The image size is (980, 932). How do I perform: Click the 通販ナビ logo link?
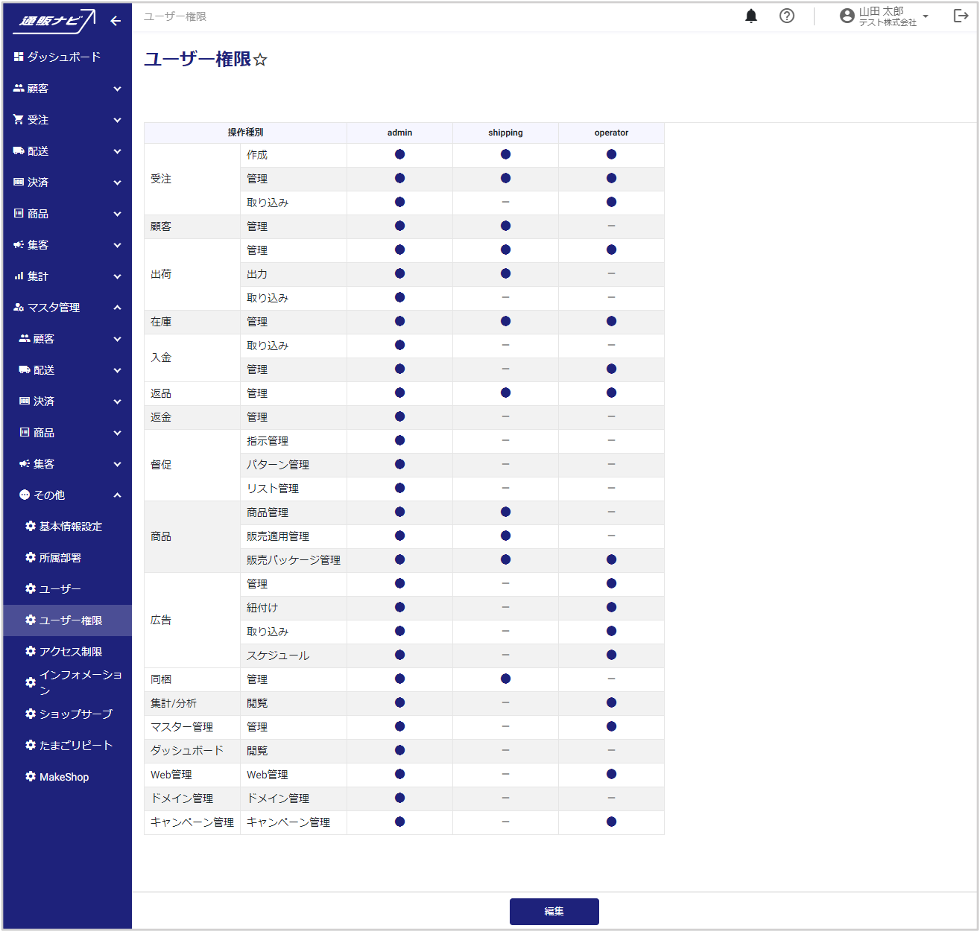coord(56,20)
